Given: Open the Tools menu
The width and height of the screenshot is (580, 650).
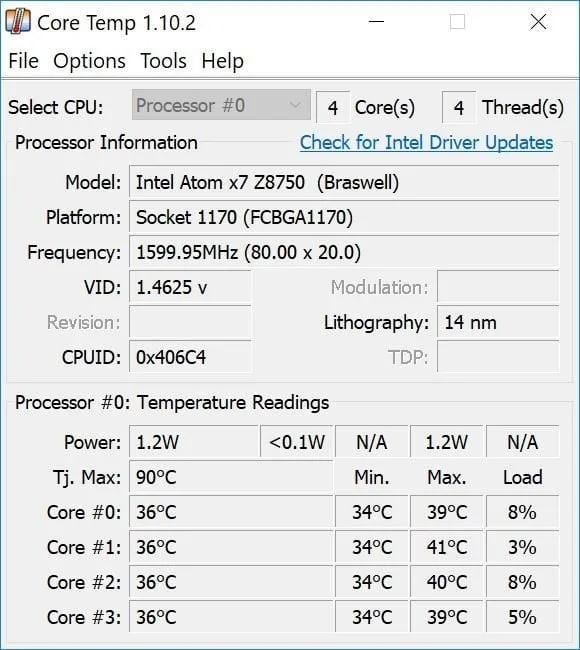Looking at the screenshot, I should [x=163, y=61].
